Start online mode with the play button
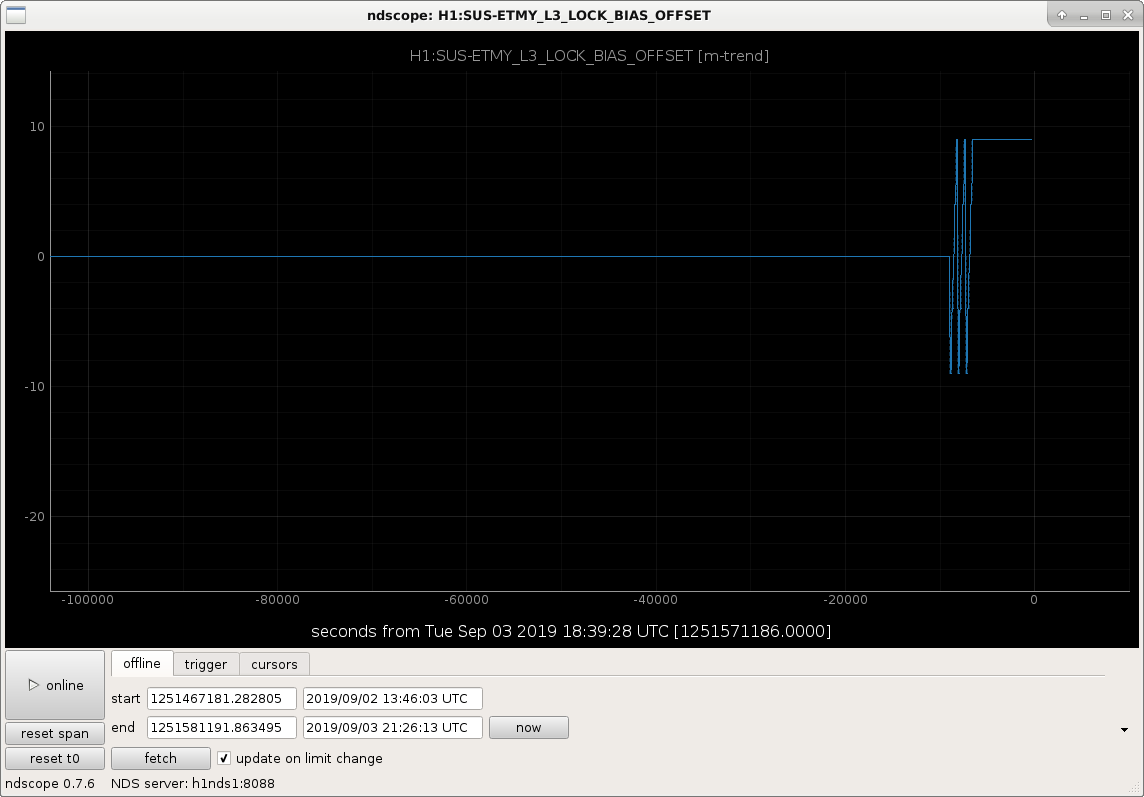Image resolution: width=1144 pixels, height=797 pixels. click(55, 685)
